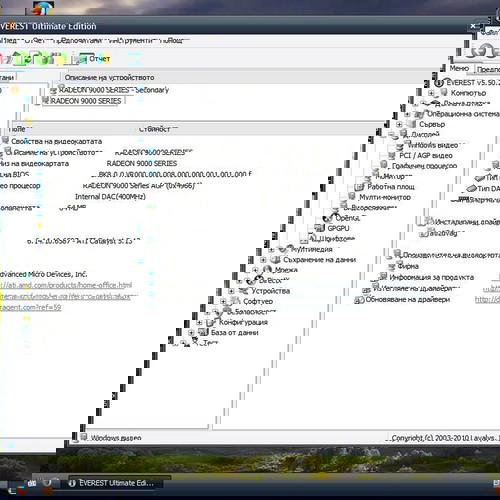Click the Софтуер software tree icon
Screen dimensions: 500x500
236,301
